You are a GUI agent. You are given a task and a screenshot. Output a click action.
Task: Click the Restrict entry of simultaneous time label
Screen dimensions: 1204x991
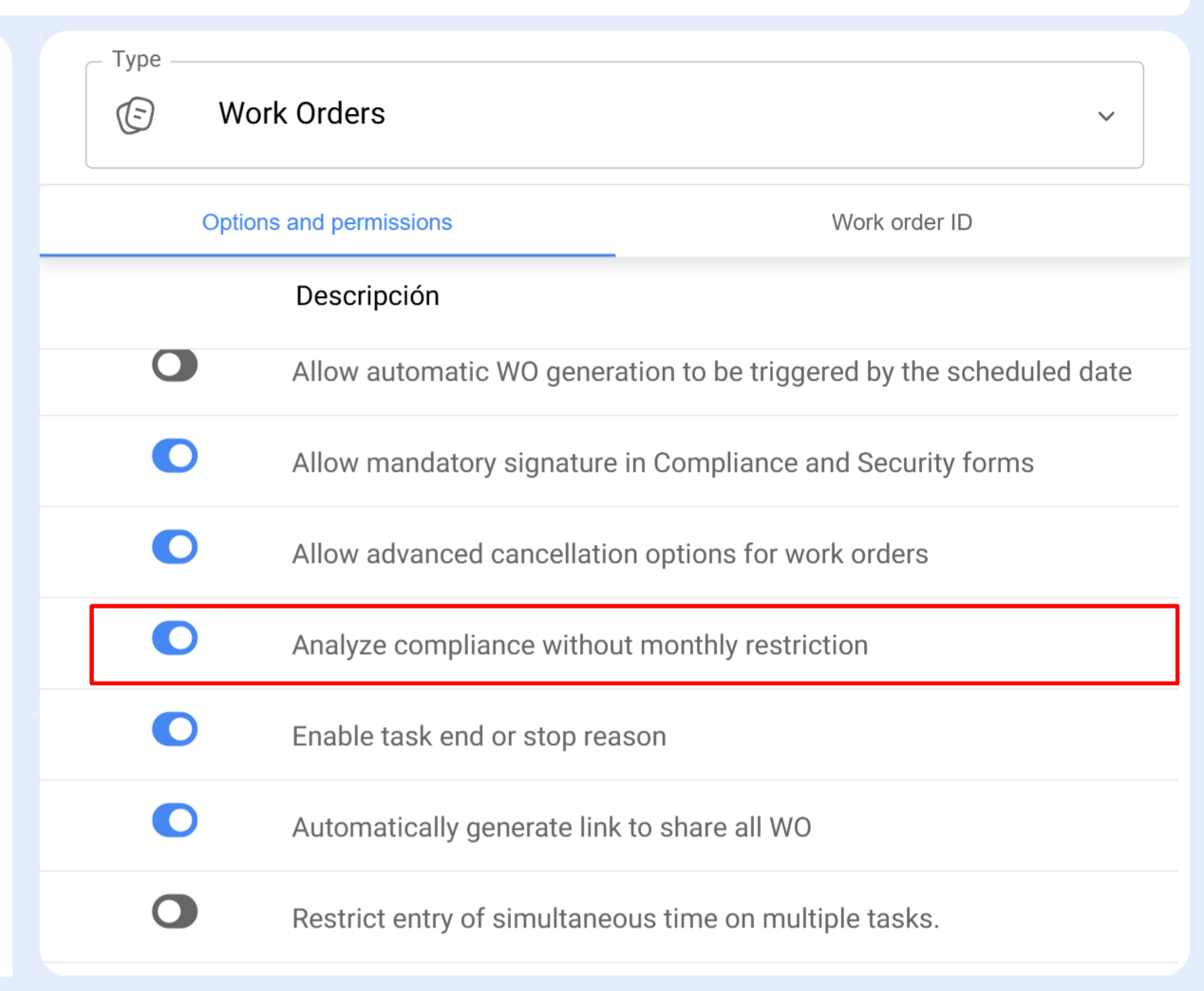615,919
